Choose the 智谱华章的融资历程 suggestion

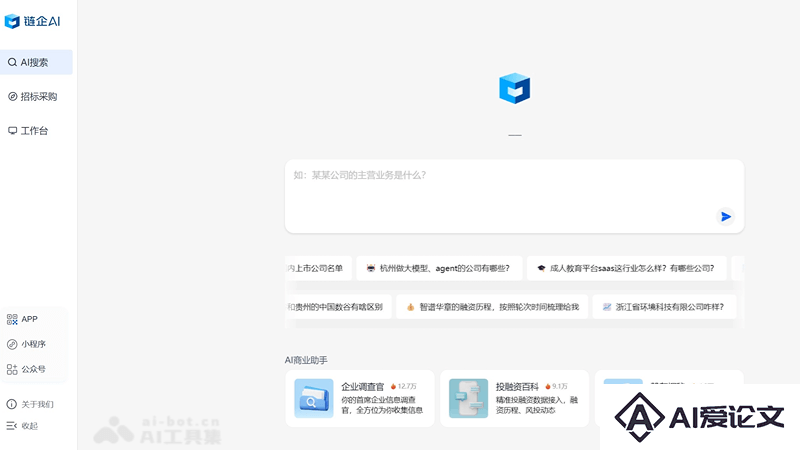(x=492, y=307)
